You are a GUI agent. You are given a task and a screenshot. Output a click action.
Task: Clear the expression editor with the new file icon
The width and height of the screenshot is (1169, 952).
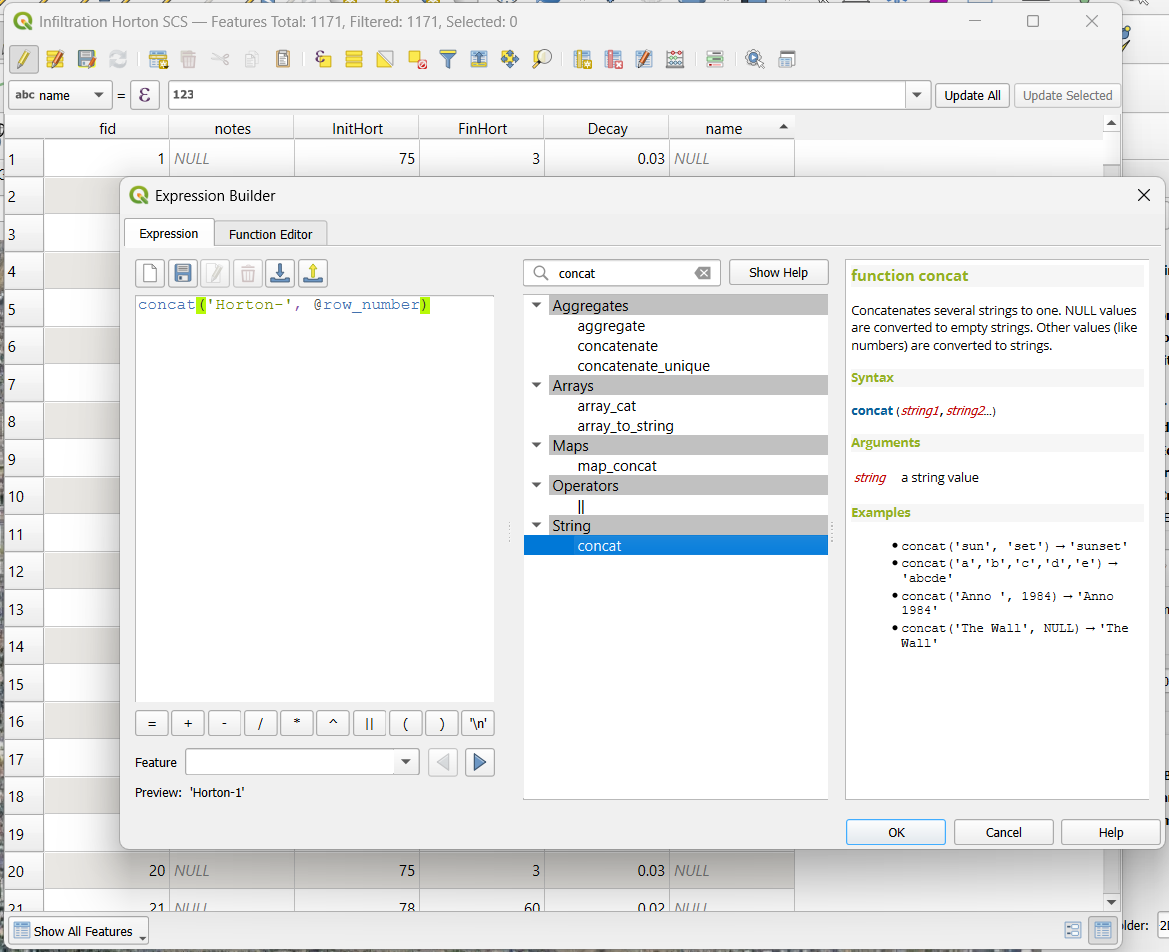pos(150,273)
